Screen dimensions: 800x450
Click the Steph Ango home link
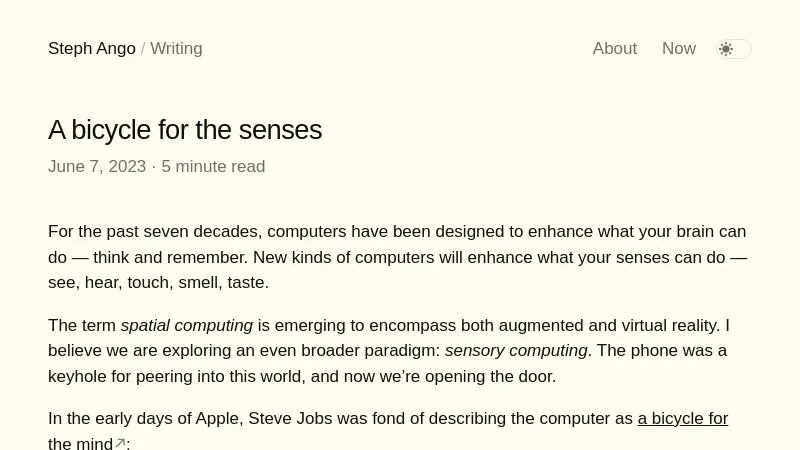click(x=91, y=48)
